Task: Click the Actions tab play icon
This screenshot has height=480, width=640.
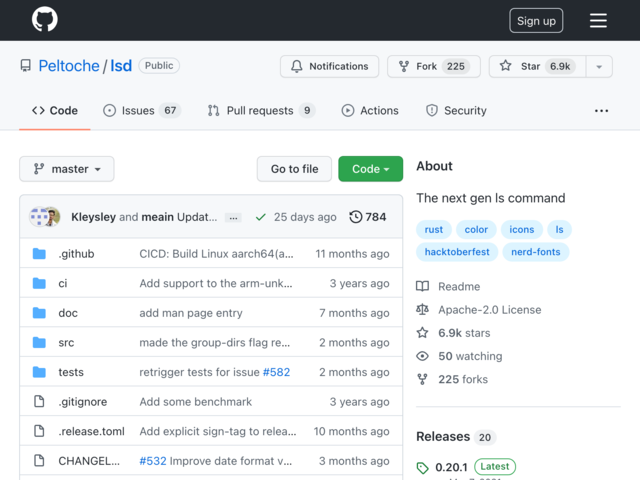Action: point(348,111)
